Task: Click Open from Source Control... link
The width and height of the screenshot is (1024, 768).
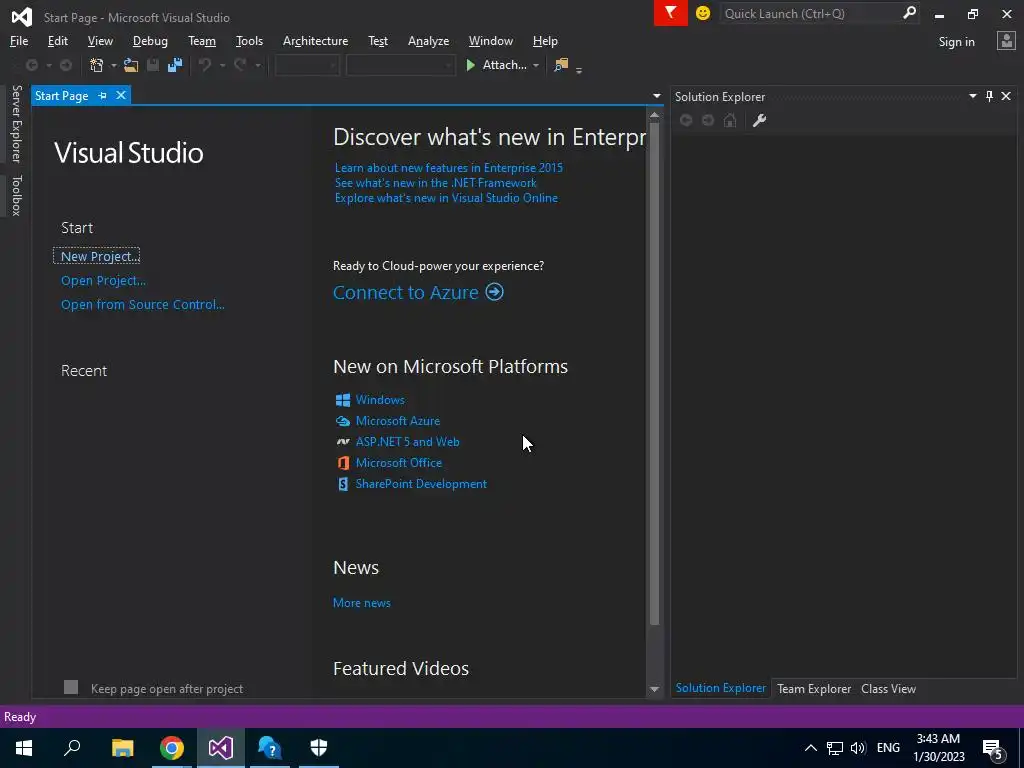Action: click(x=142, y=304)
